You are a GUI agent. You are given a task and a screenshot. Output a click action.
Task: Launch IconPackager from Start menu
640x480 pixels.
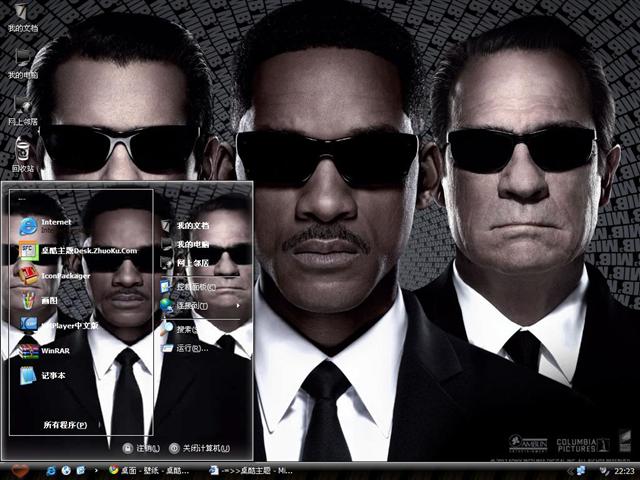click(55, 276)
